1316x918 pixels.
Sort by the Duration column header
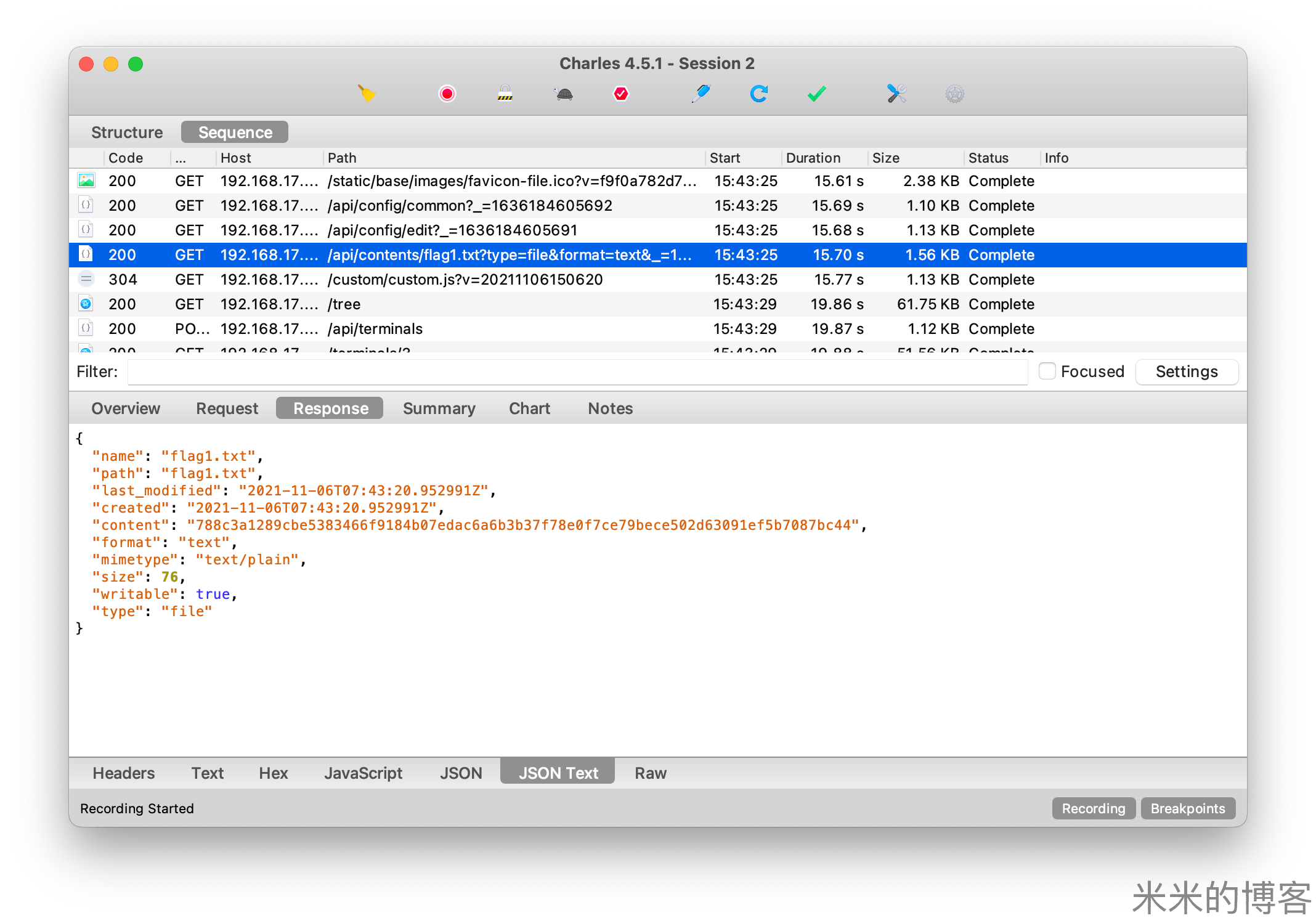click(813, 158)
